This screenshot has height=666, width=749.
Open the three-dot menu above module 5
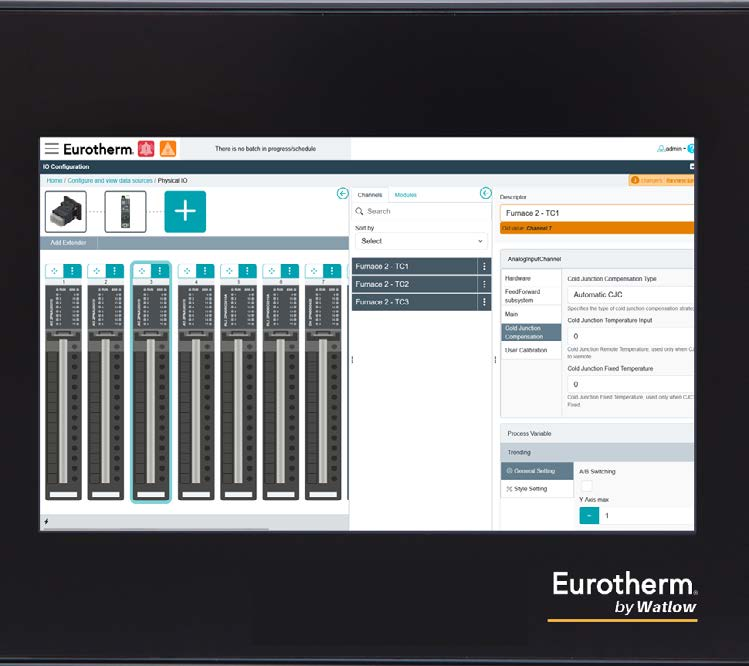pos(247,271)
